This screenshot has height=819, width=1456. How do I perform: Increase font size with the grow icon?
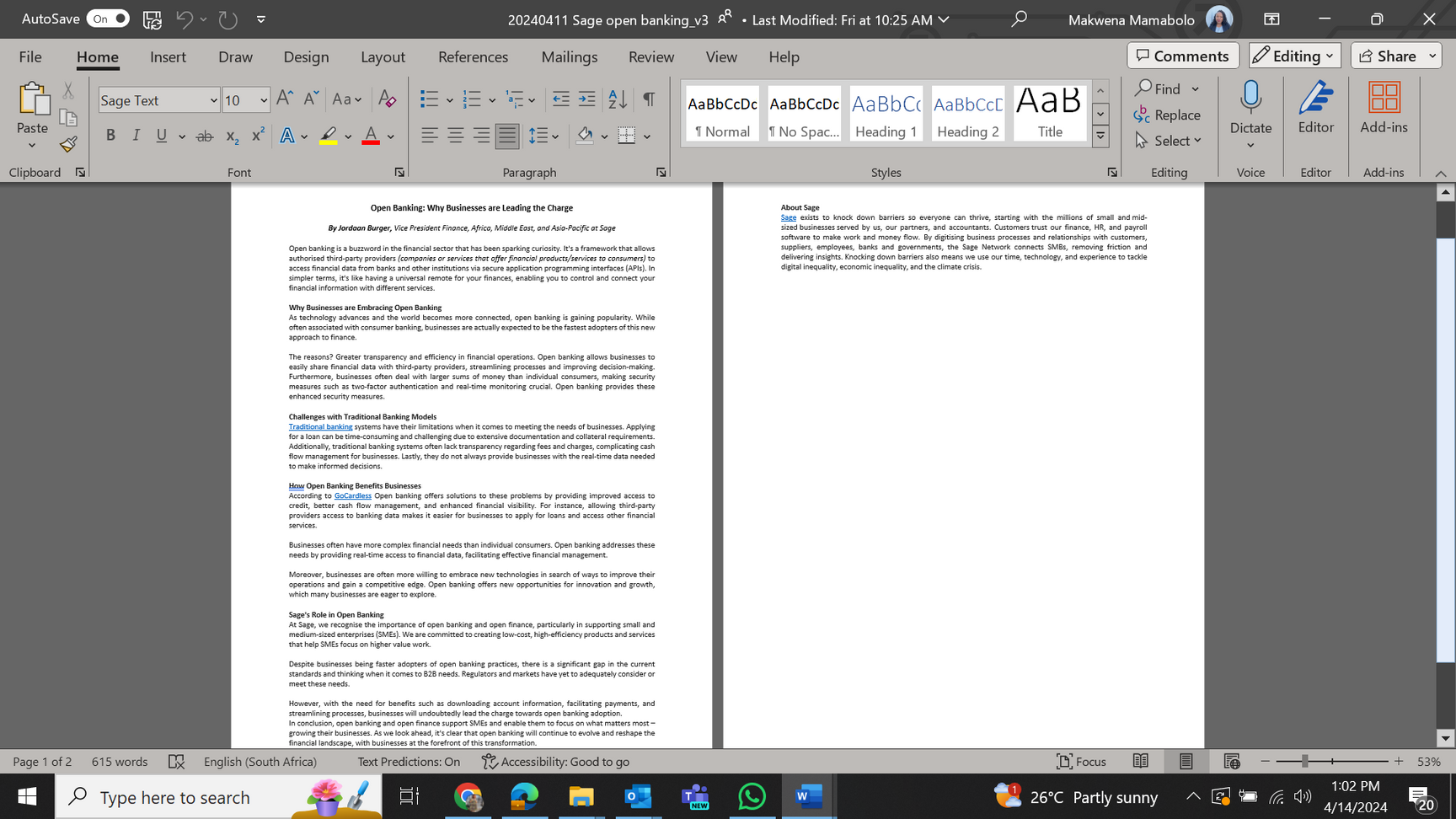[x=285, y=99]
